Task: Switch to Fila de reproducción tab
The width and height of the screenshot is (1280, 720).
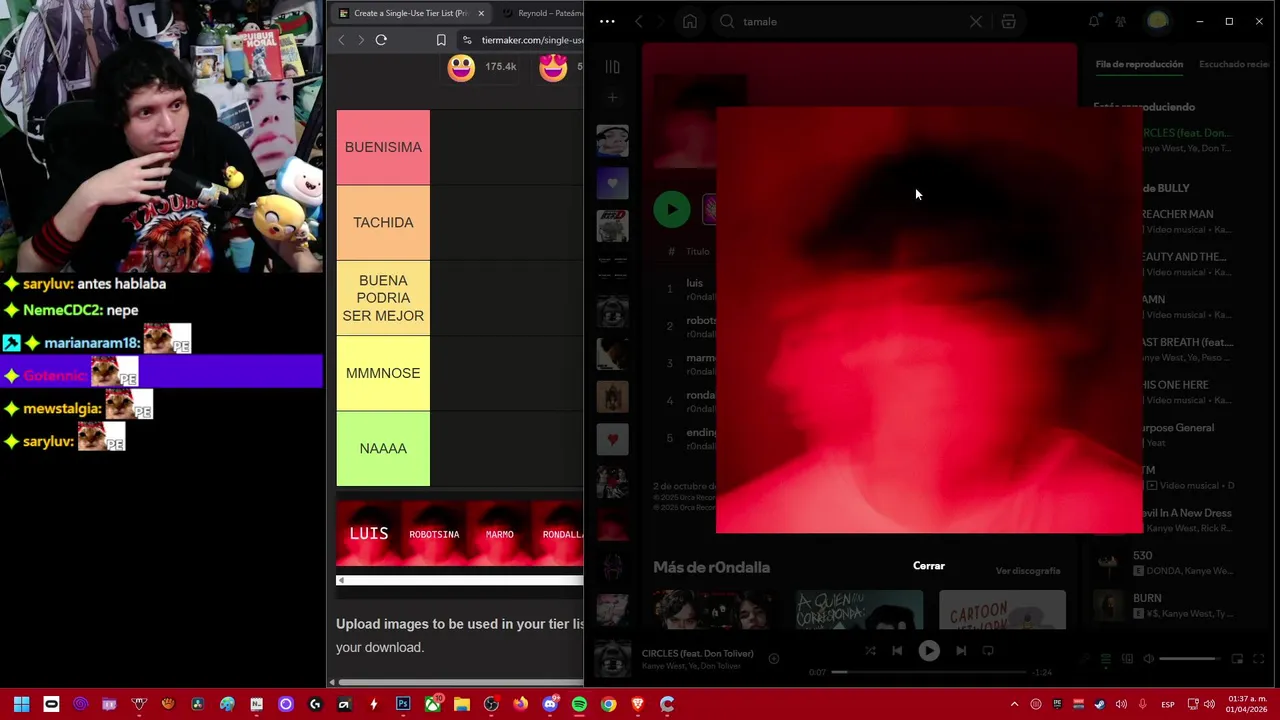Action: point(1139,64)
